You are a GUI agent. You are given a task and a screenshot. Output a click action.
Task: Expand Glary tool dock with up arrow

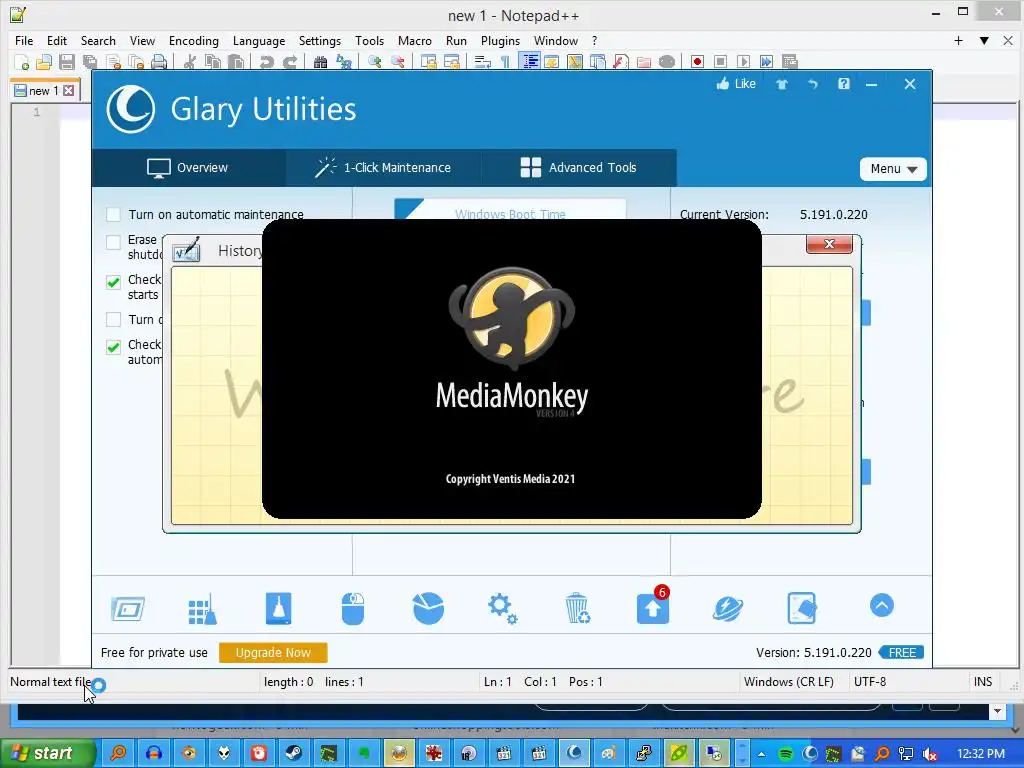[882, 605]
